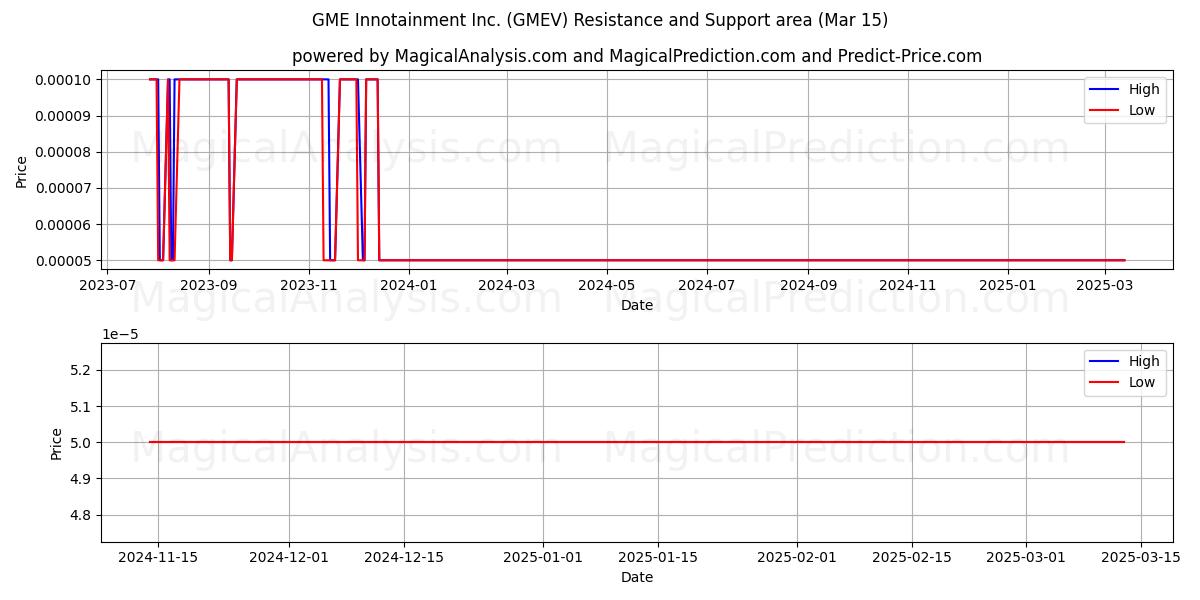The image size is (1200, 600).
Task: Click the '2024-12-15' x-axis tick label
Action: [x=403, y=557]
